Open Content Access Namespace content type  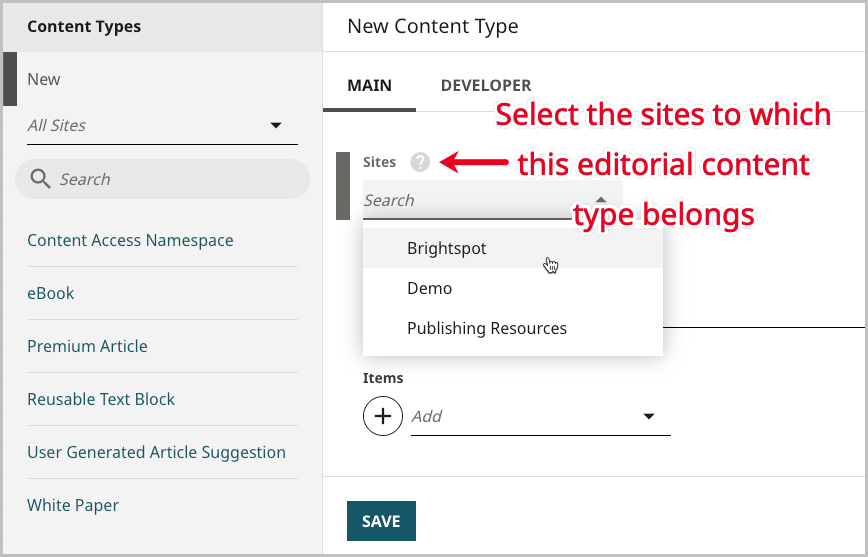pyautogui.click(x=130, y=240)
